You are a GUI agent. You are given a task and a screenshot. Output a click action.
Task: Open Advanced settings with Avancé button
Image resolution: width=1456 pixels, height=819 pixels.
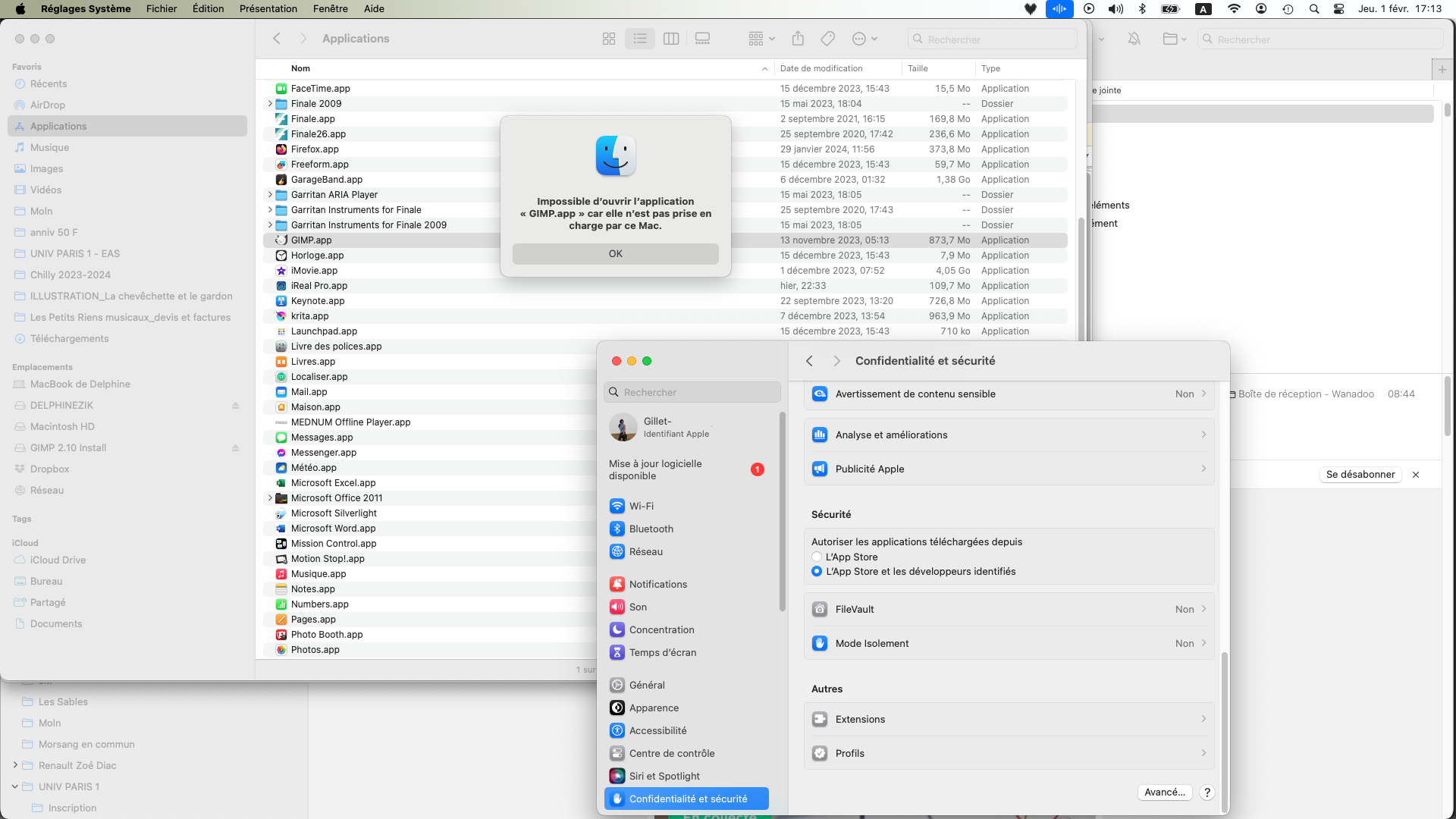pyautogui.click(x=1164, y=792)
